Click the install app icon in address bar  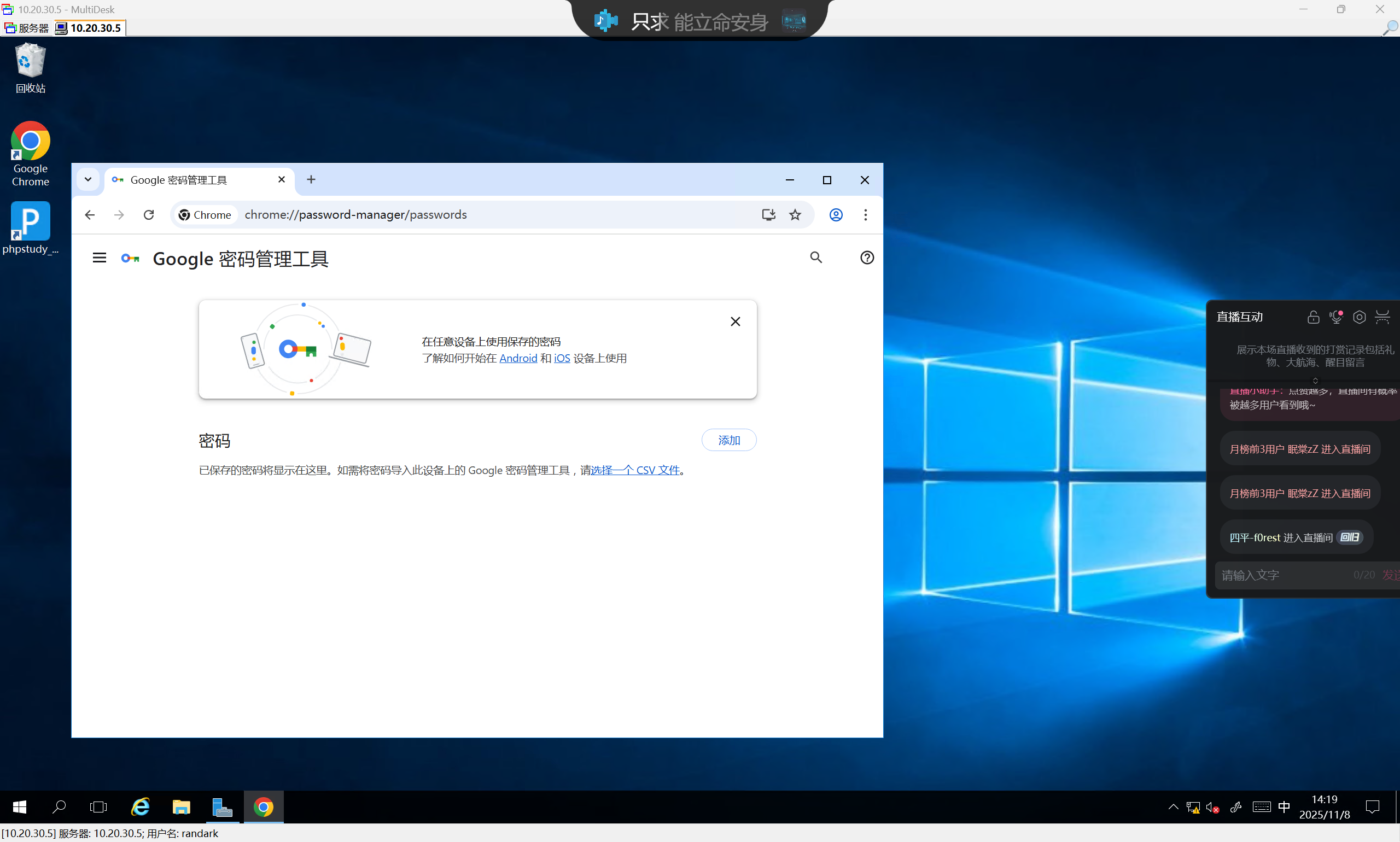click(x=768, y=215)
